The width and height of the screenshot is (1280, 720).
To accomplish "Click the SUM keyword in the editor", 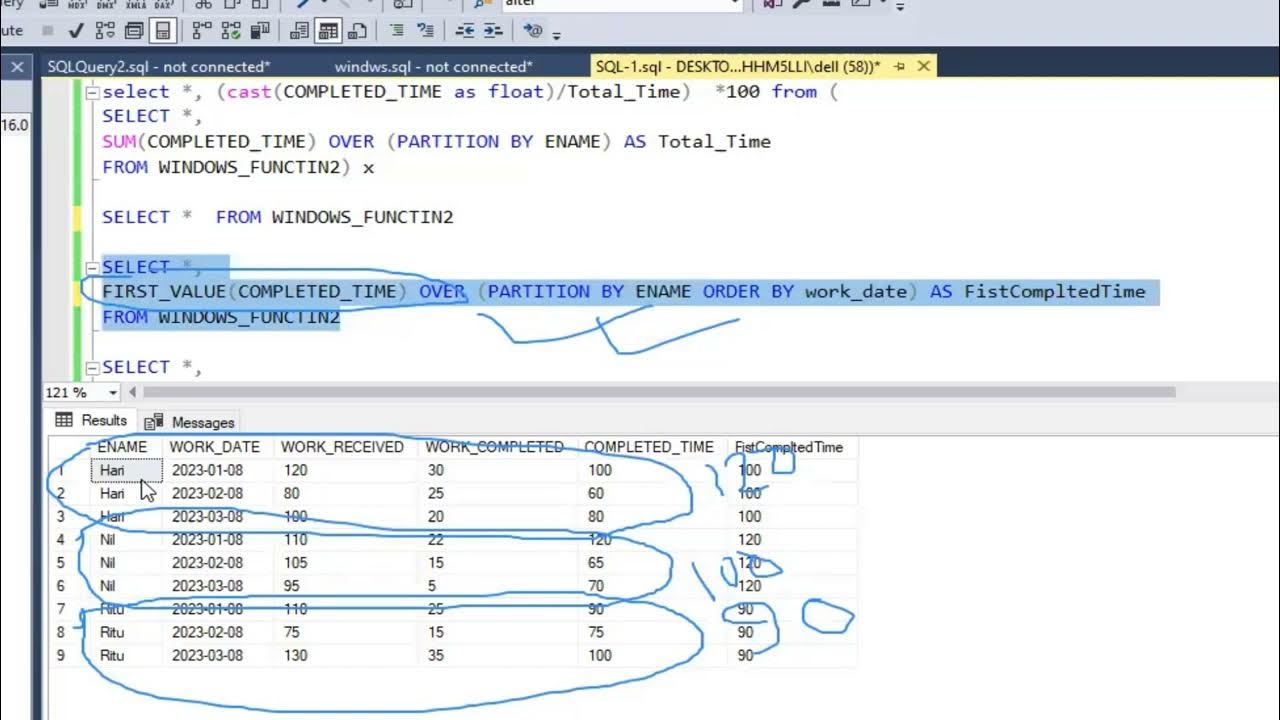I will click(x=119, y=142).
